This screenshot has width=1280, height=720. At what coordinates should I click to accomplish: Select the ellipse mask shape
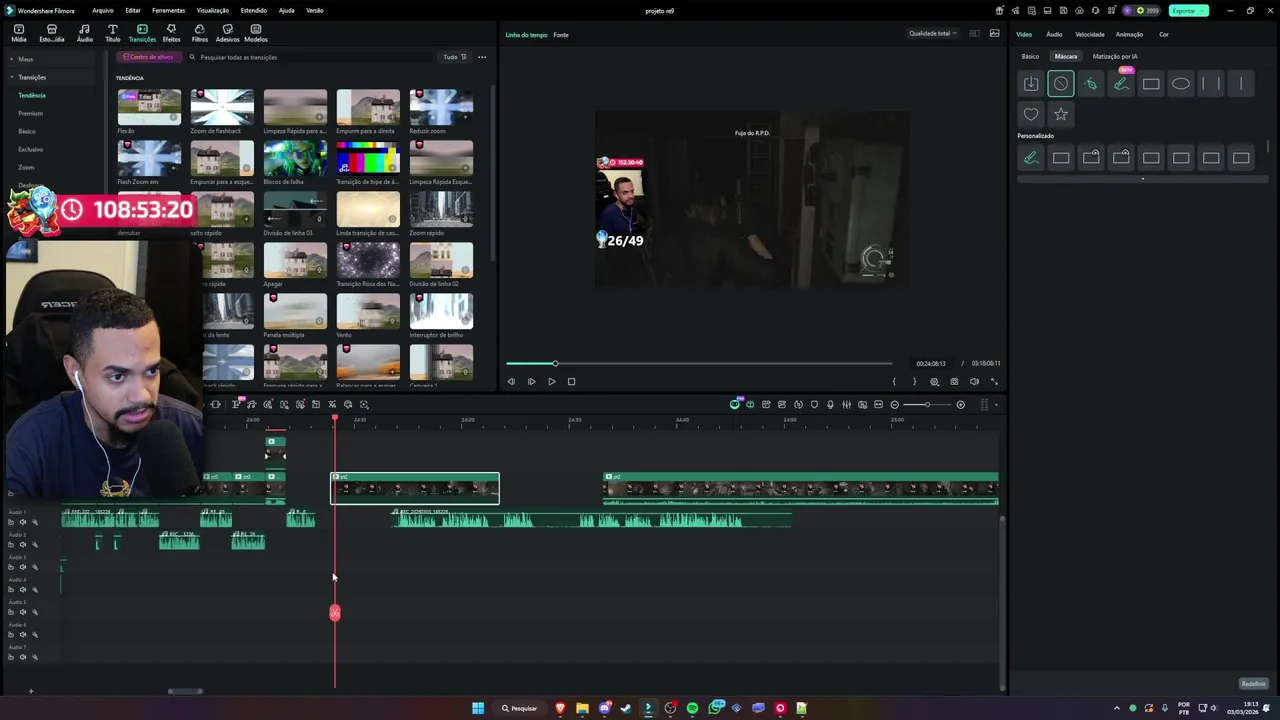pyautogui.click(x=1181, y=84)
